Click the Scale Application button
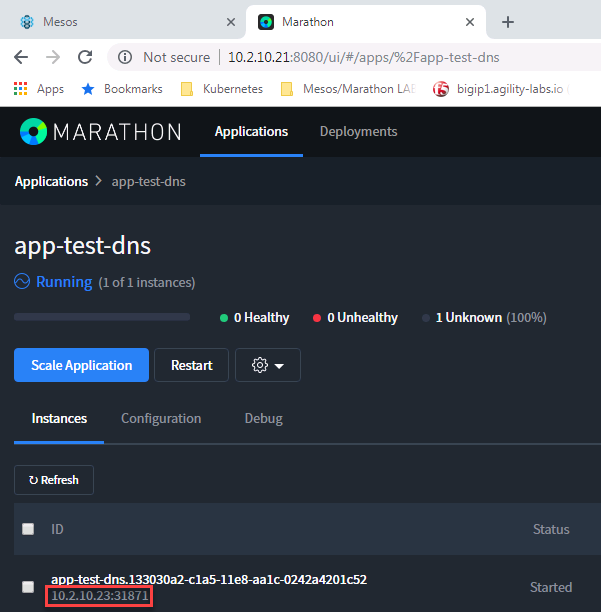This screenshot has height=612, width=601. pos(82,365)
